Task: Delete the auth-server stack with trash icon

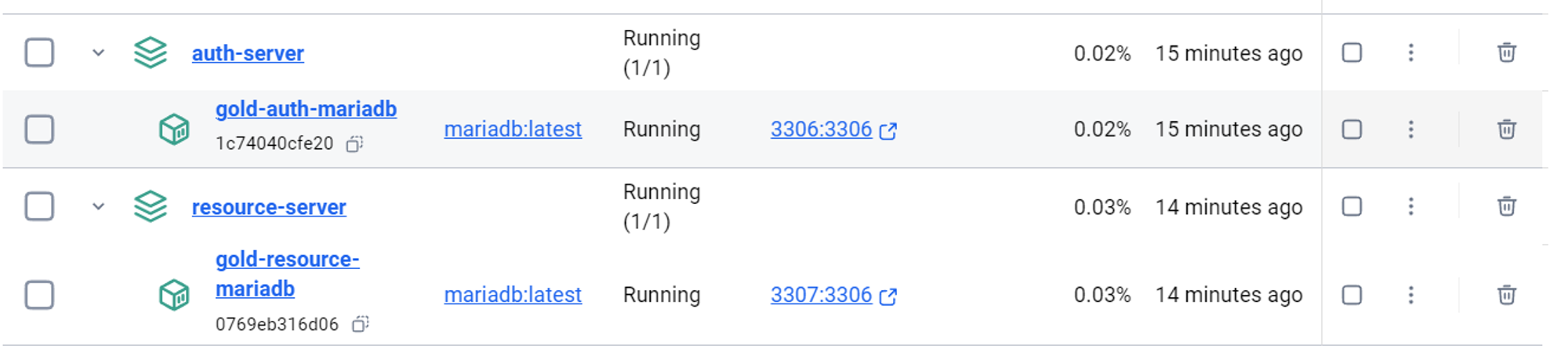Action: point(1506,53)
